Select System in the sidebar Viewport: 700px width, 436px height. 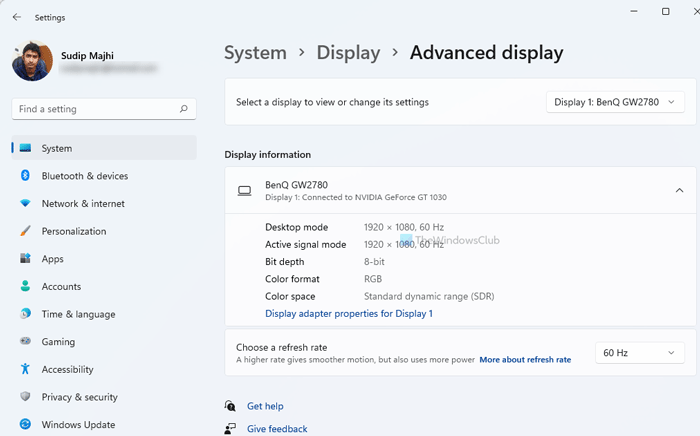pyautogui.click(x=57, y=148)
